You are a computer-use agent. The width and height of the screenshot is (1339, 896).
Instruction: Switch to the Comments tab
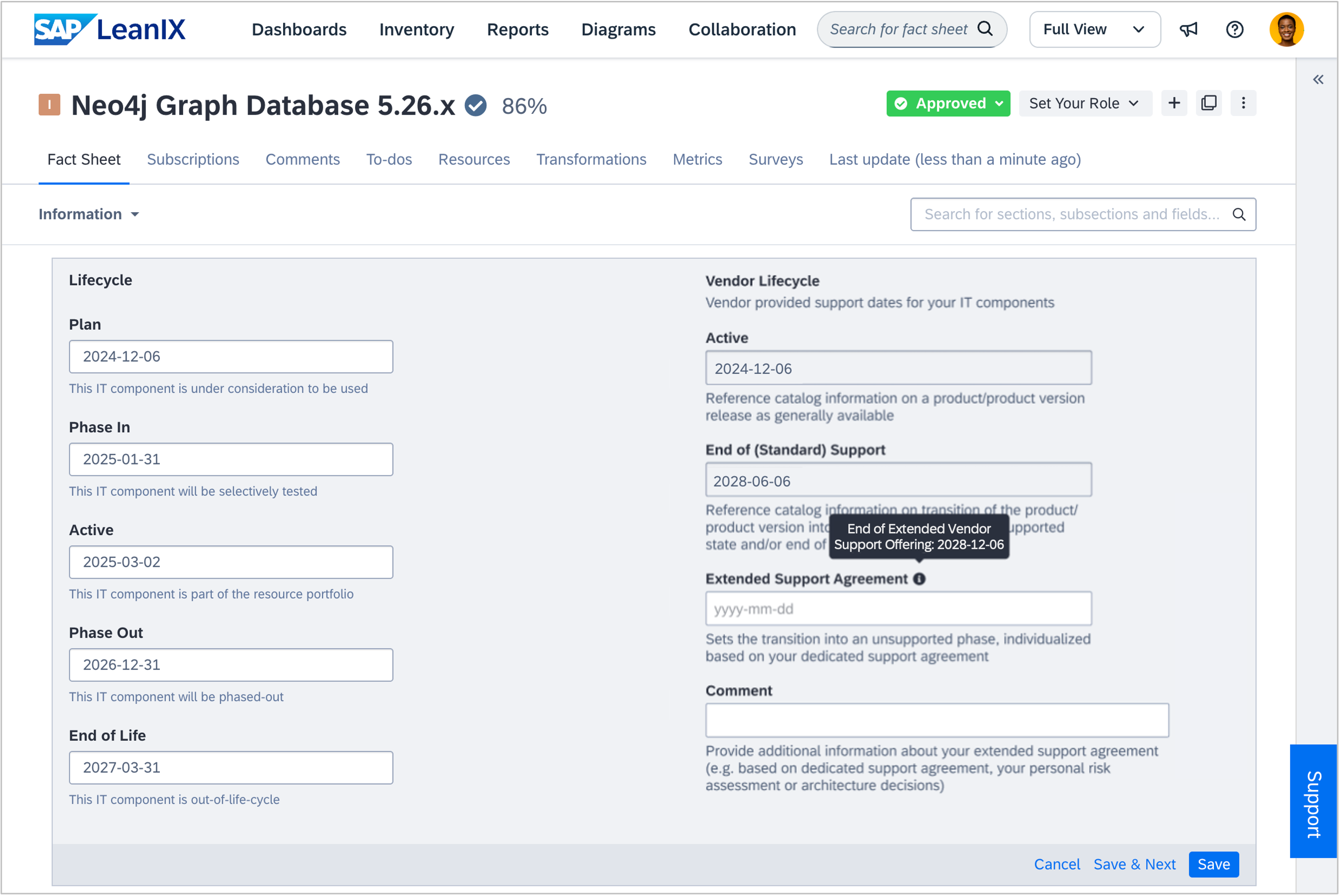click(x=303, y=159)
